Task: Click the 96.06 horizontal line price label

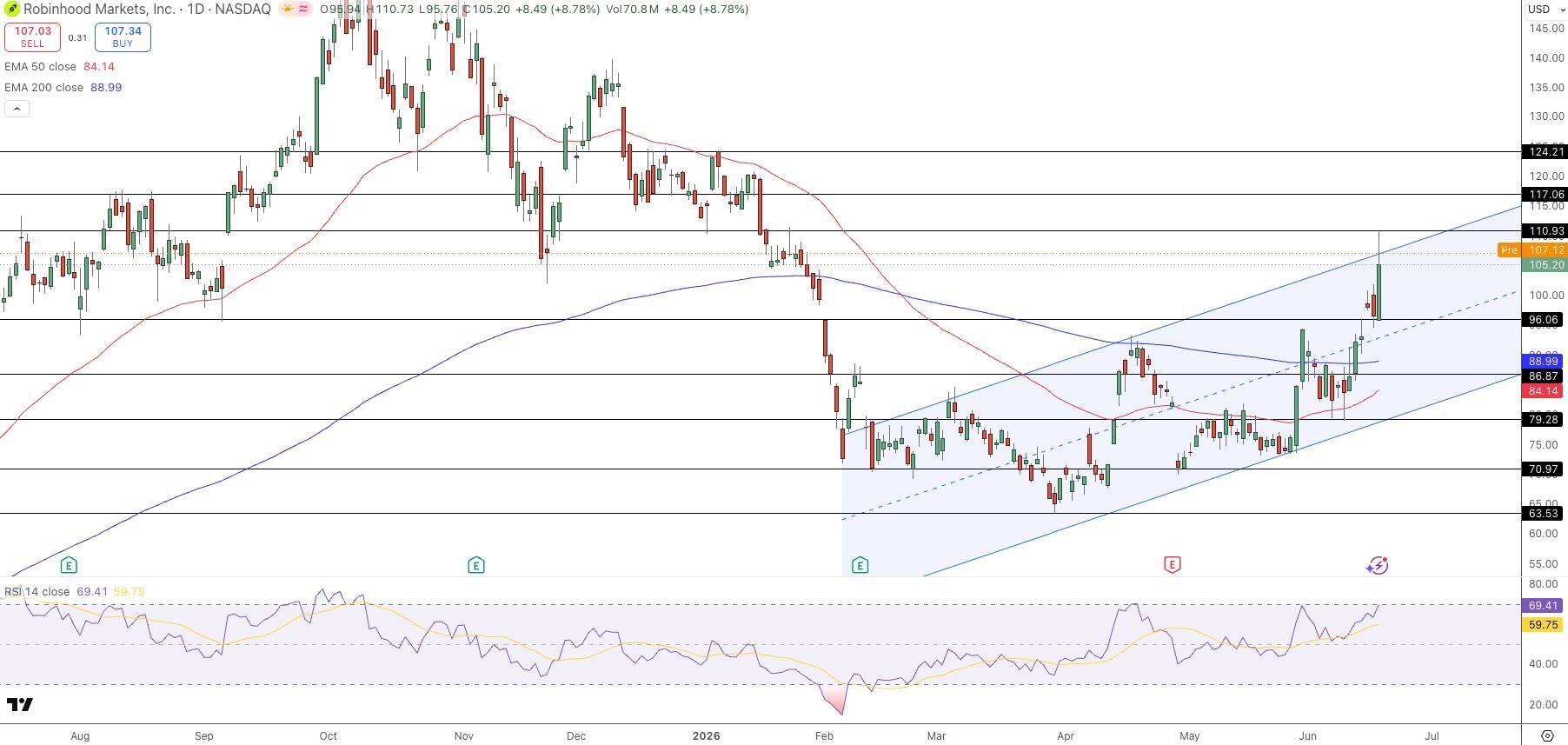Action: (1545, 320)
